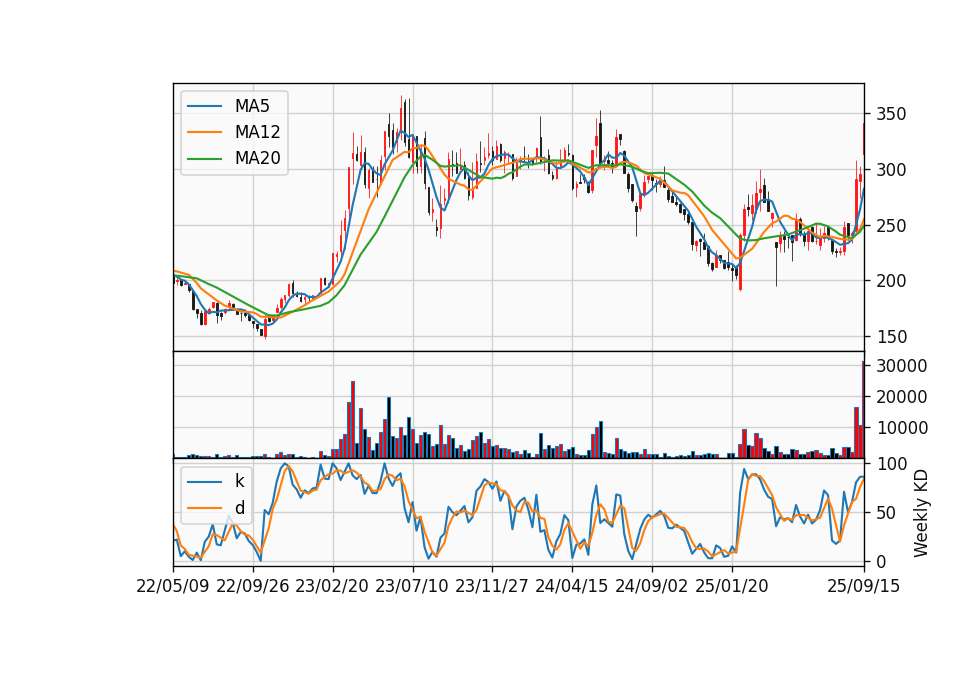This screenshot has width=960, height=690.
Task: Click the 300 price axis label
Action: pyautogui.click(x=891, y=170)
